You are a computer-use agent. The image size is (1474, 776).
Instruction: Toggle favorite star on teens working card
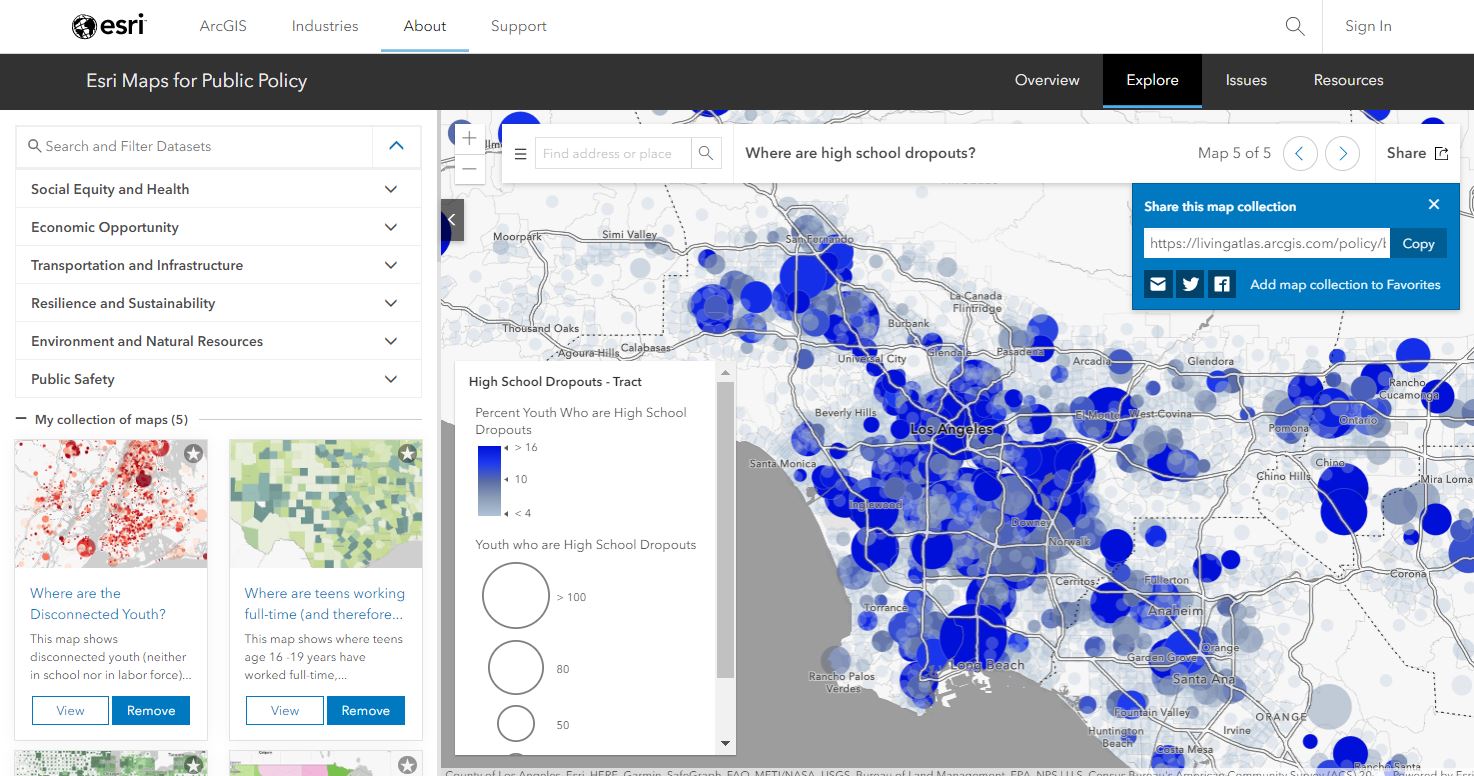(x=408, y=454)
